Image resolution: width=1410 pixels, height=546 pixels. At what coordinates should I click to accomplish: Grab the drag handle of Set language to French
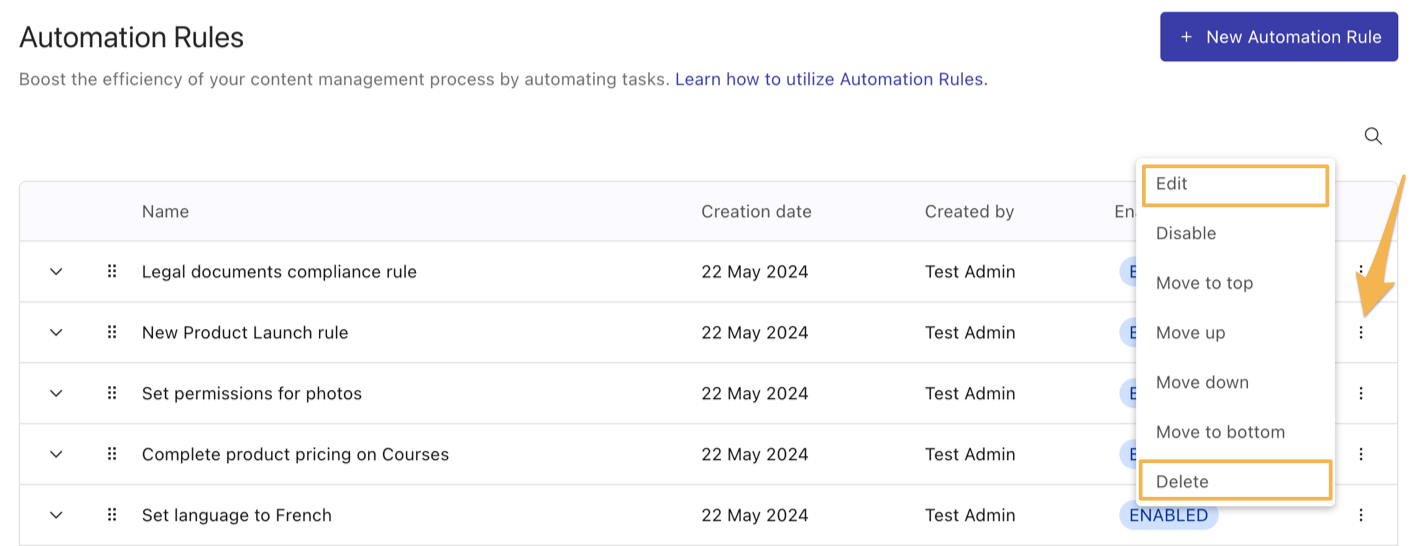pos(112,515)
